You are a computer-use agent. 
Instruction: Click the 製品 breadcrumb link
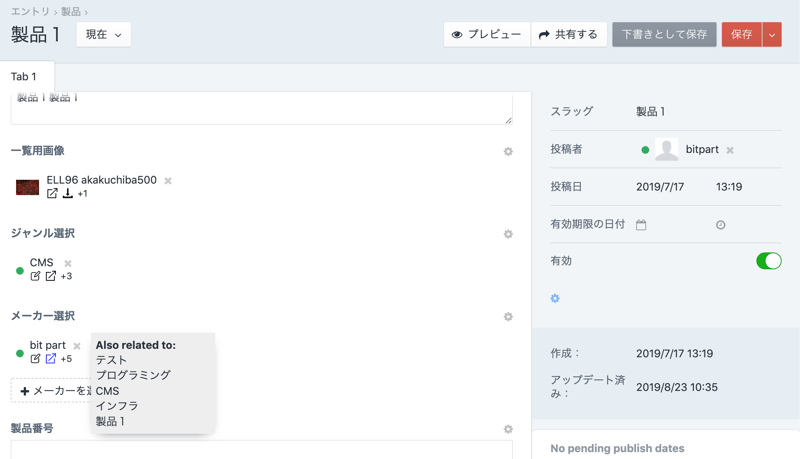click(71, 12)
